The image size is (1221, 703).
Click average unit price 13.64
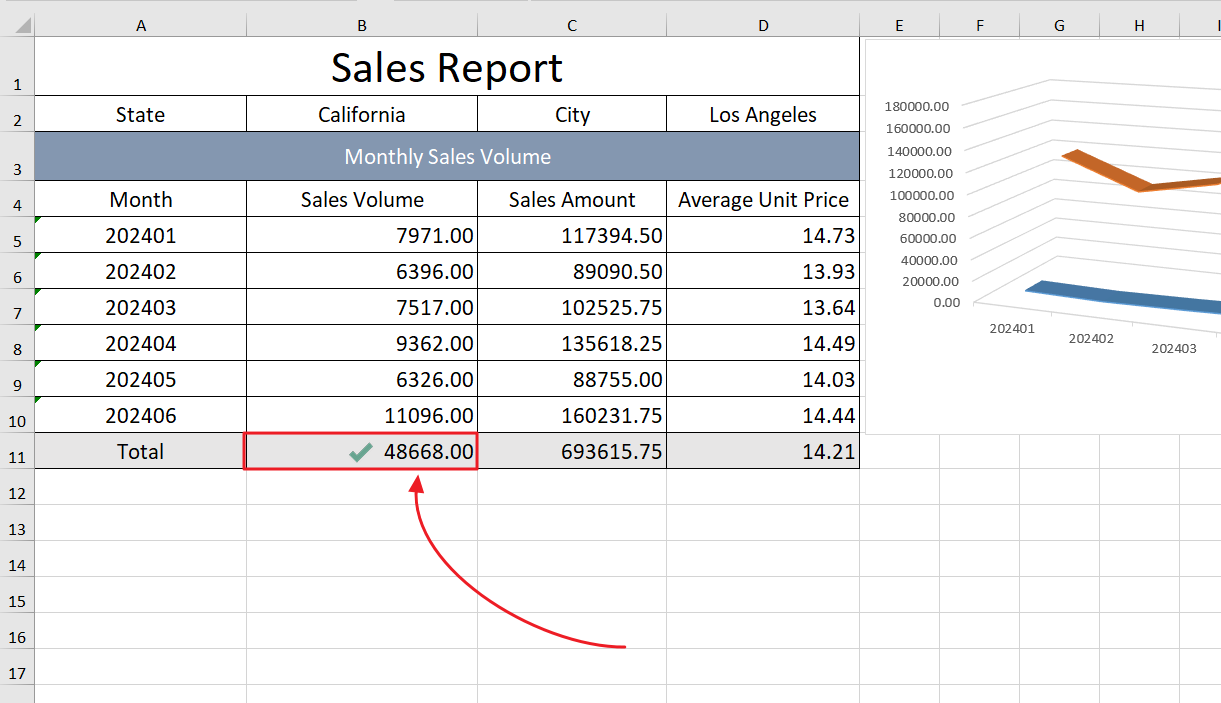point(763,307)
